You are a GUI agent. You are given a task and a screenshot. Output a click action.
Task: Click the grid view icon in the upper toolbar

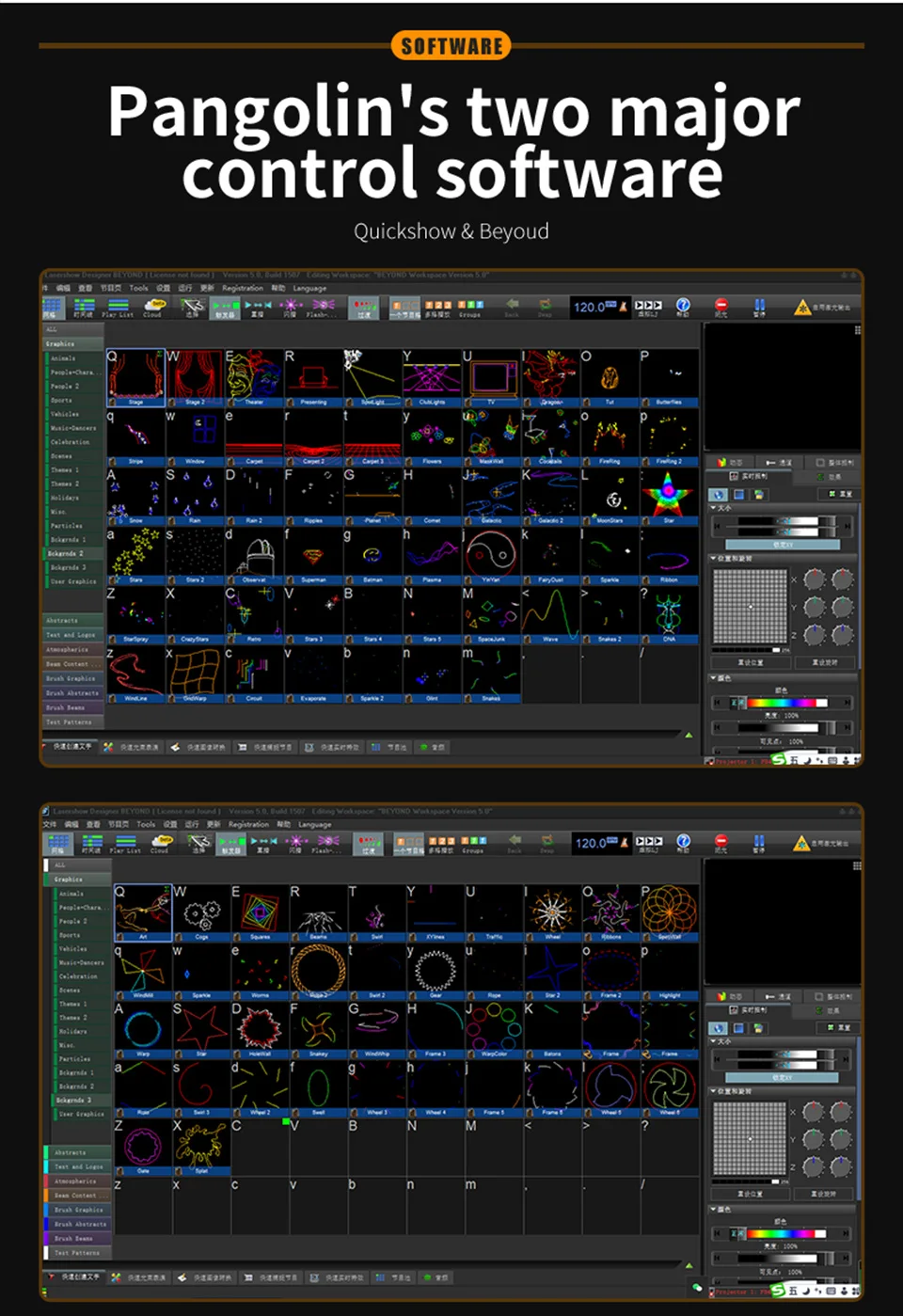click(52, 307)
